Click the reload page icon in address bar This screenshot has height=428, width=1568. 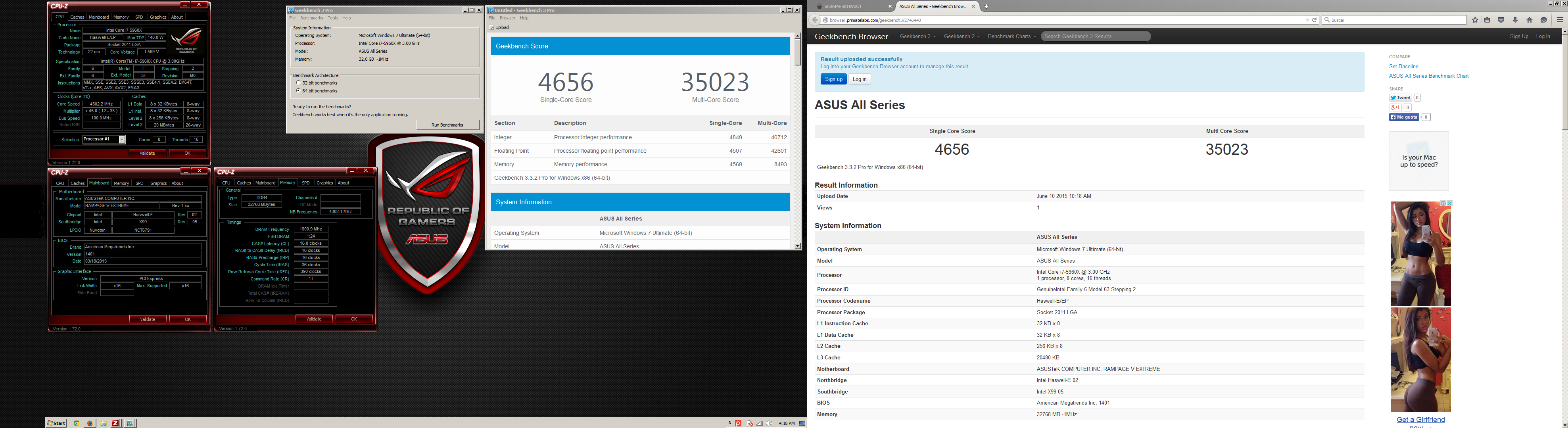(x=1314, y=20)
